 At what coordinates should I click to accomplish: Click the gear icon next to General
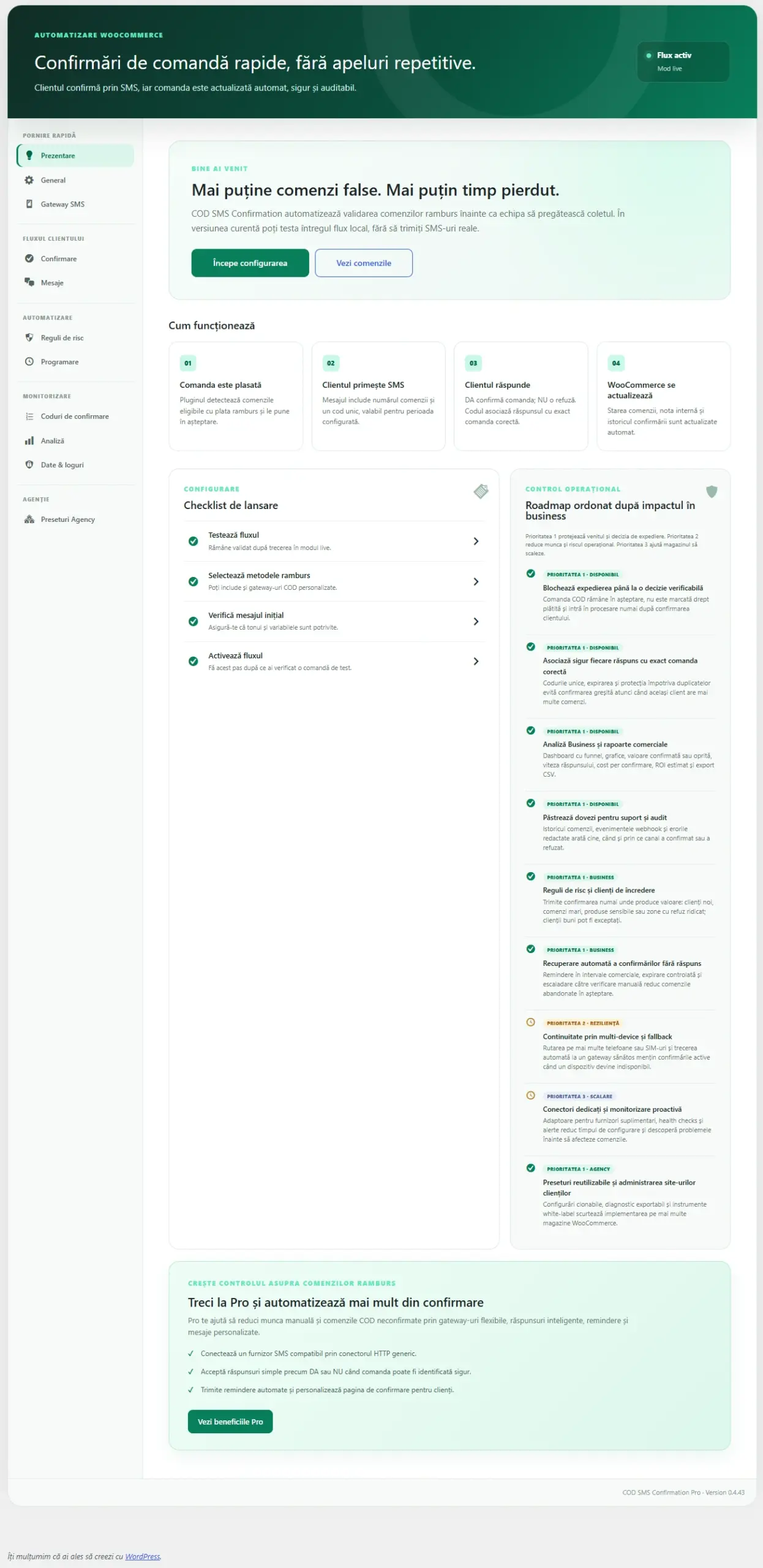[x=29, y=180]
